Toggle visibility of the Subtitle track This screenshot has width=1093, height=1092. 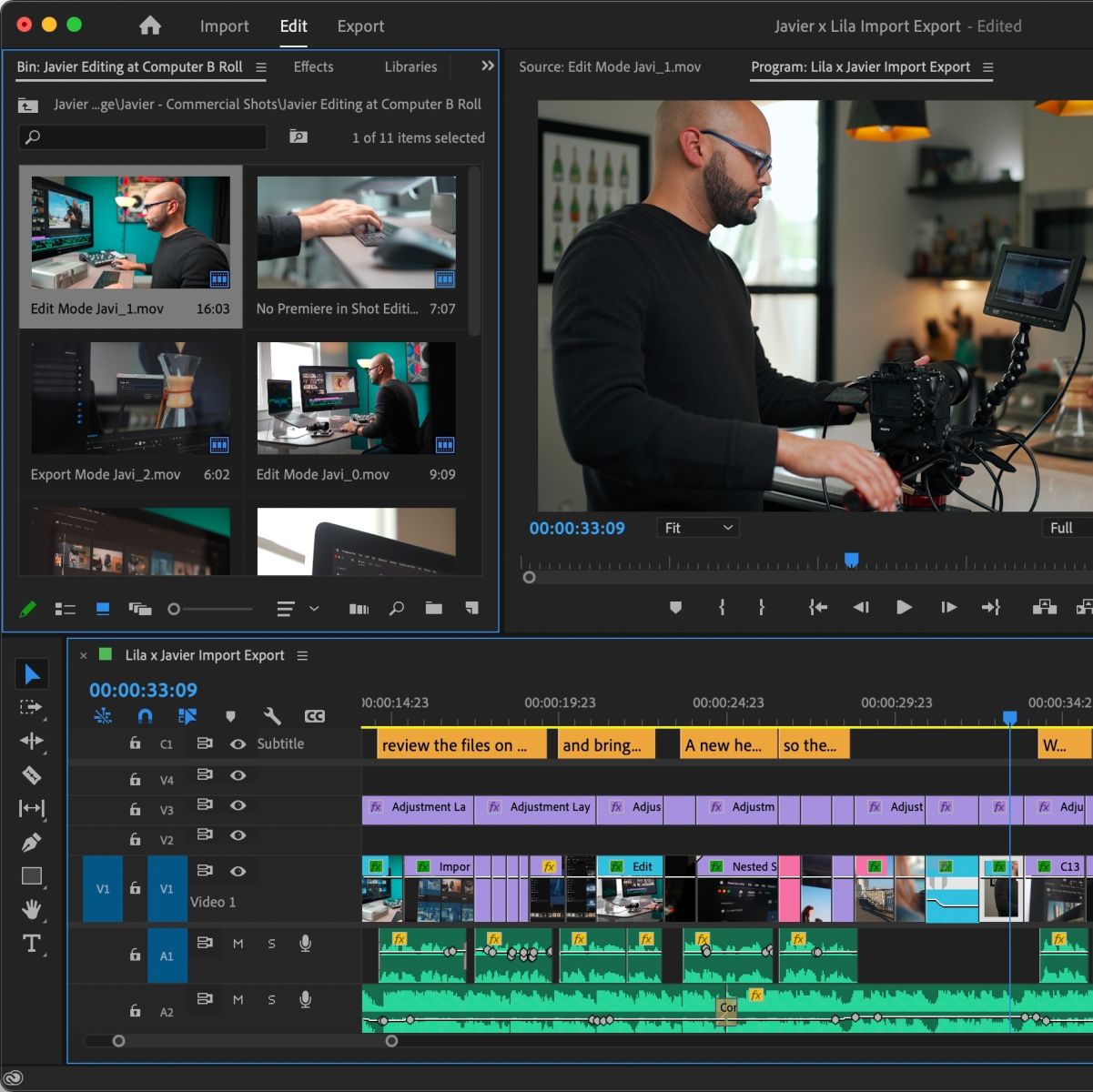[x=238, y=743]
